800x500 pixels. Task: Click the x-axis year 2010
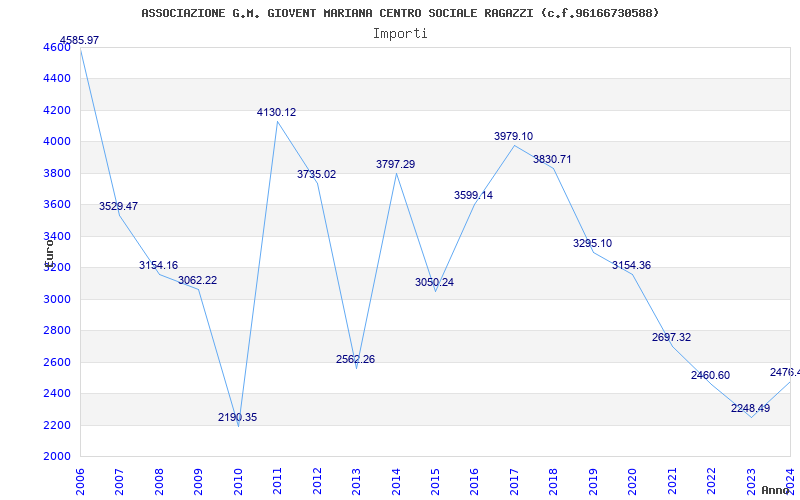(x=238, y=481)
